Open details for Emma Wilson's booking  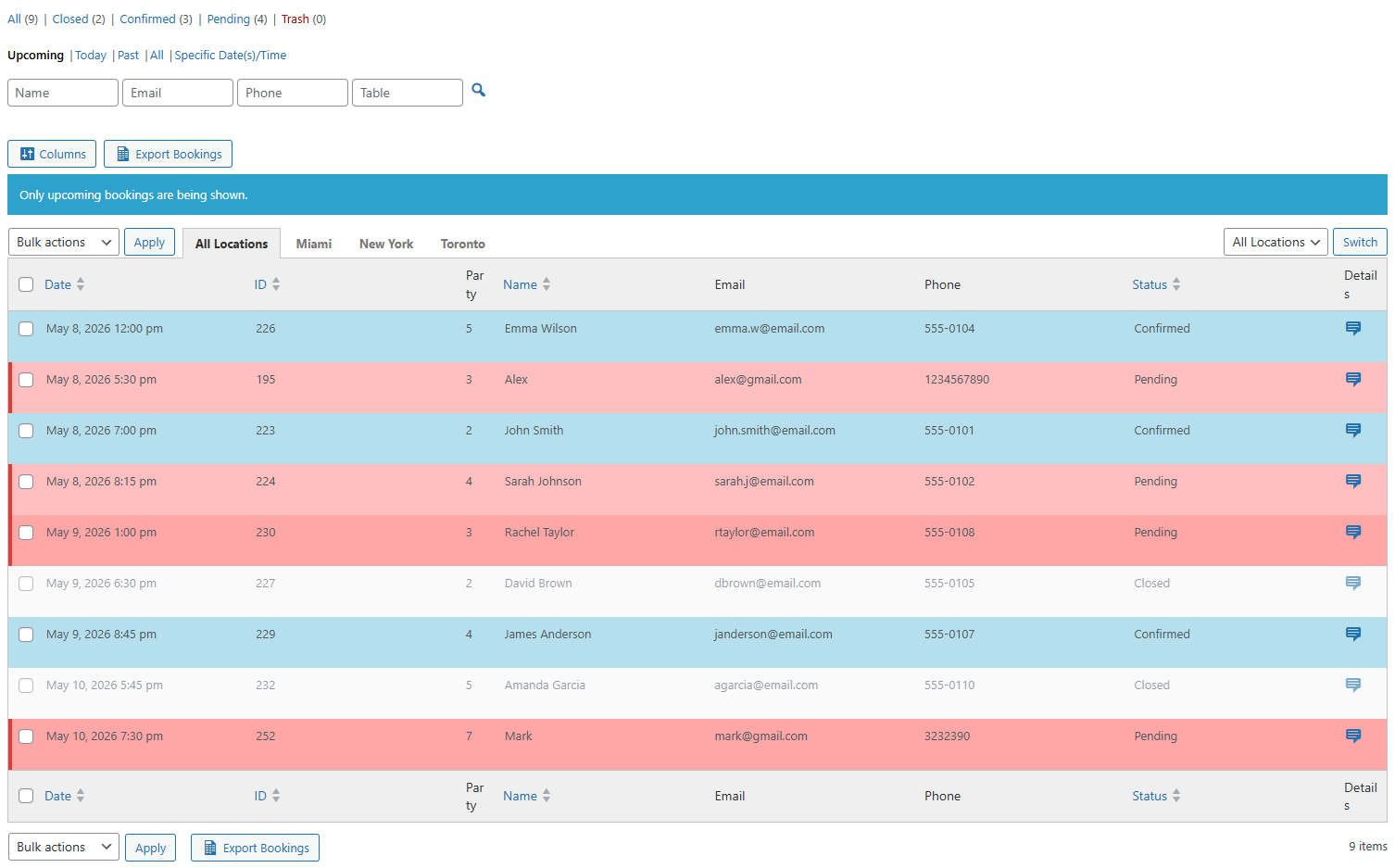[x=1352, y=329]
